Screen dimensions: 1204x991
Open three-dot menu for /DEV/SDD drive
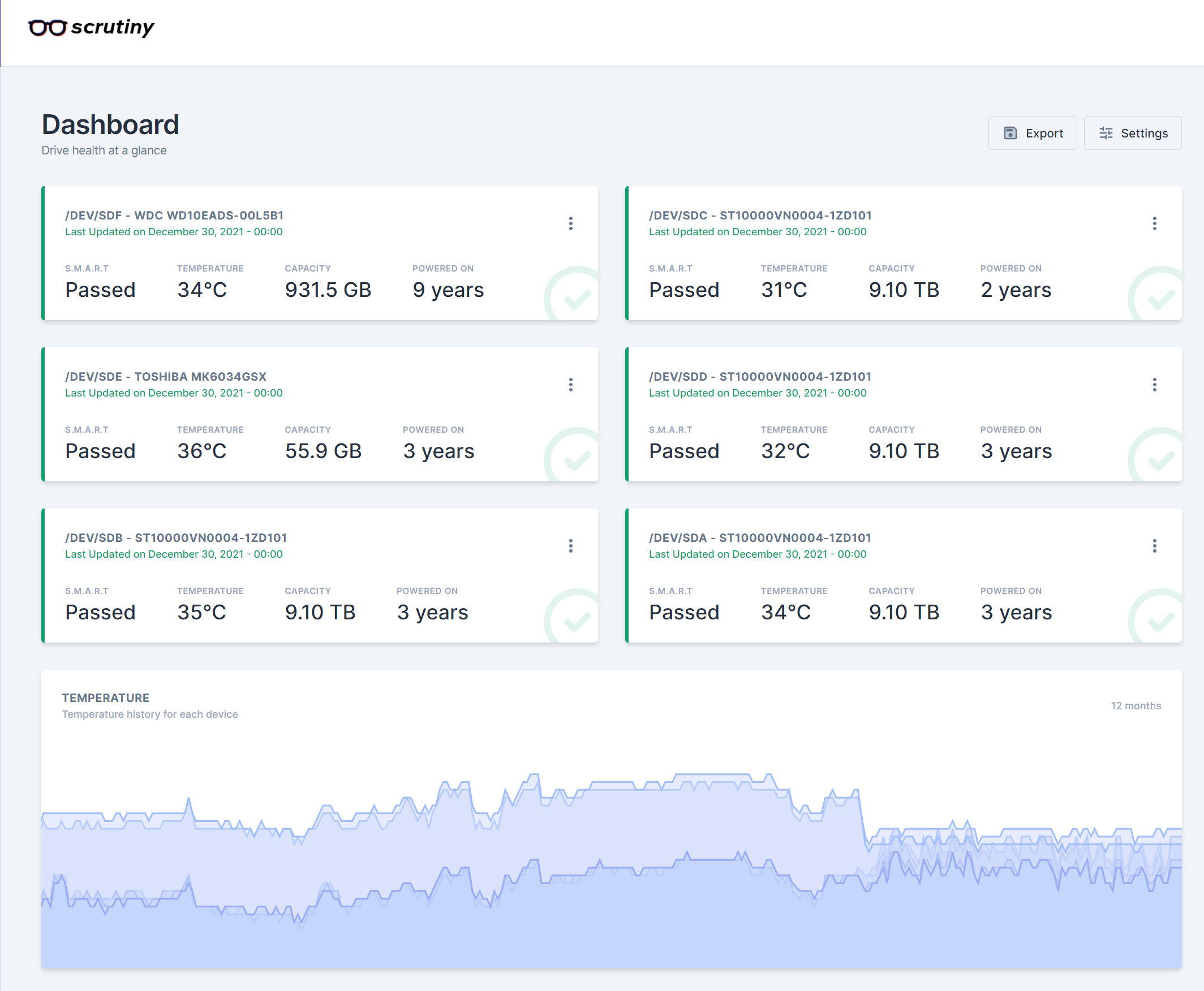coord(1154,385)
